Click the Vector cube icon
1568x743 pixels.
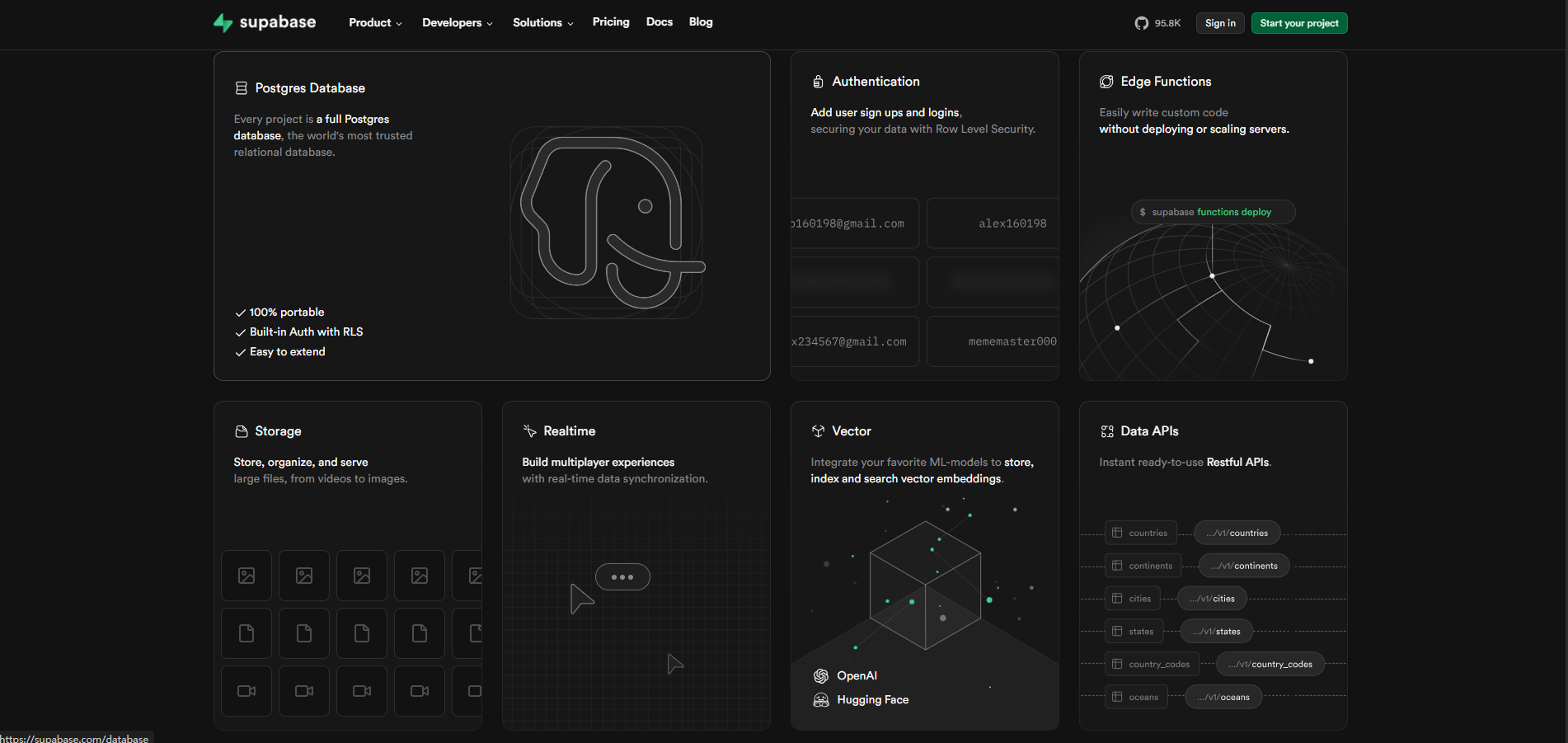(x=818, y=431)
